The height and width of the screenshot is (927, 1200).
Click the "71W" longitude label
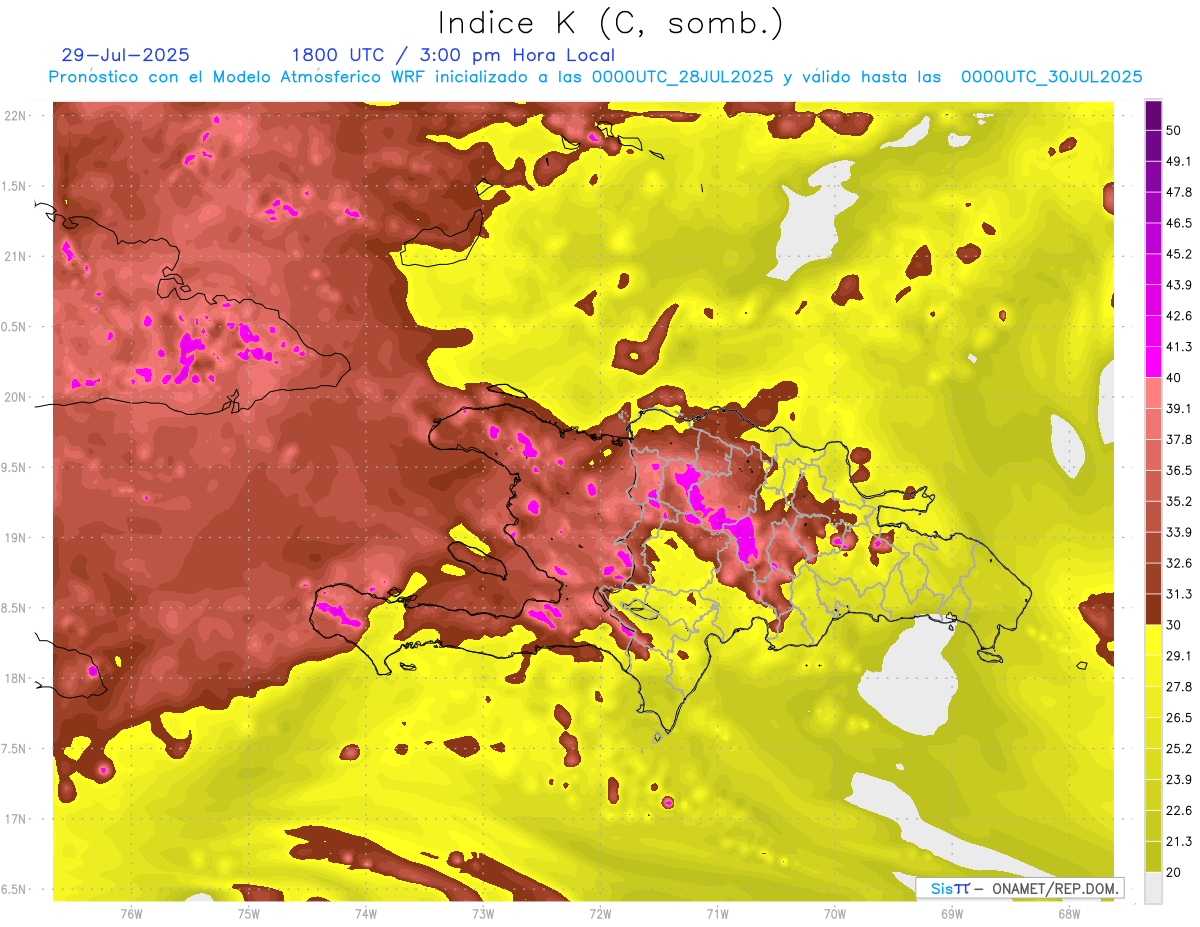(717, 914)
